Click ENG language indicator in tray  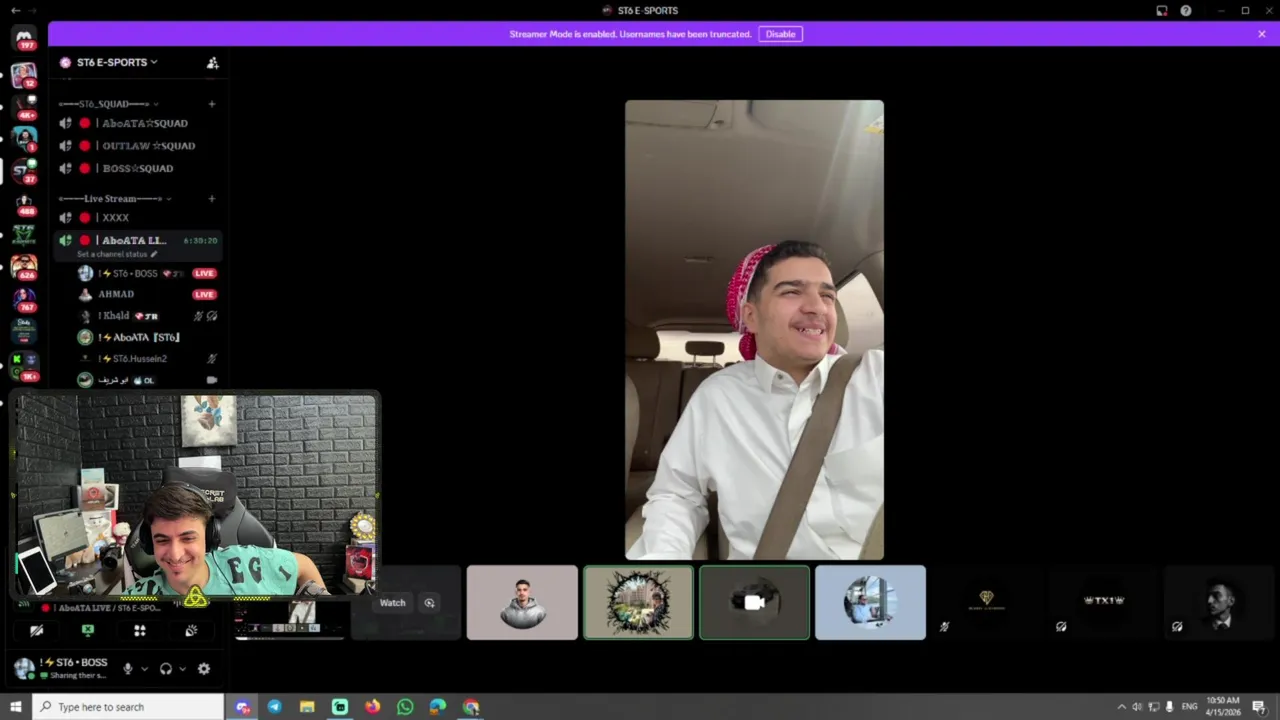pos(1189,707)
